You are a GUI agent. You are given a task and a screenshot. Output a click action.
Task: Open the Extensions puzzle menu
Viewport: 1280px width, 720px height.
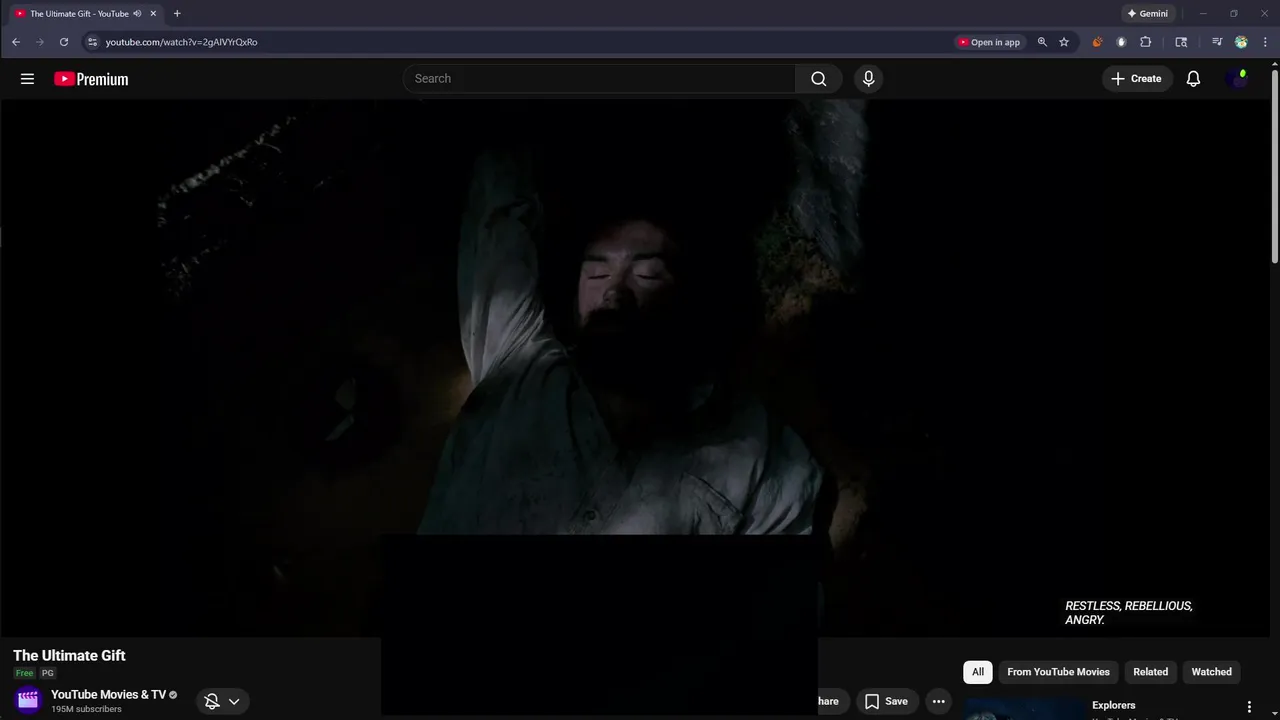[1146, 42]
